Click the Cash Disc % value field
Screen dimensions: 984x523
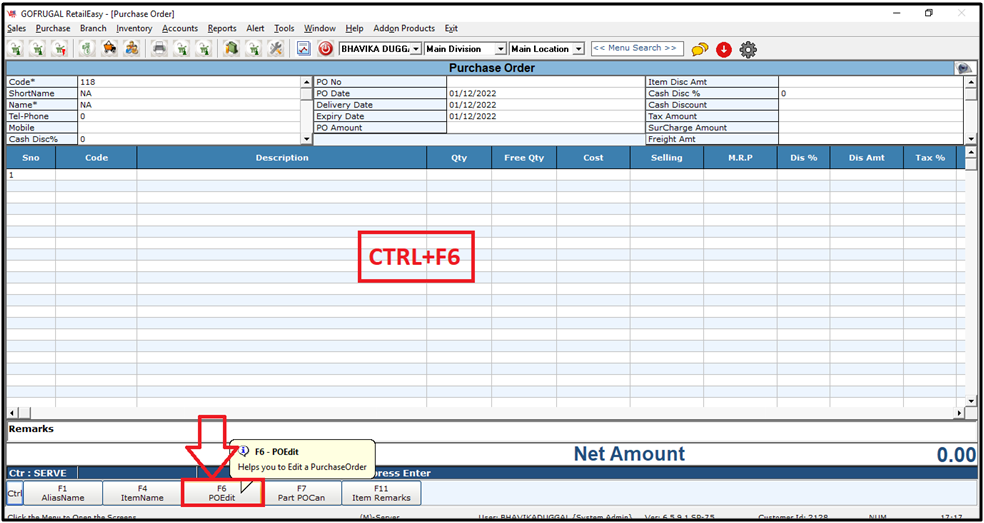coord(871,93)
